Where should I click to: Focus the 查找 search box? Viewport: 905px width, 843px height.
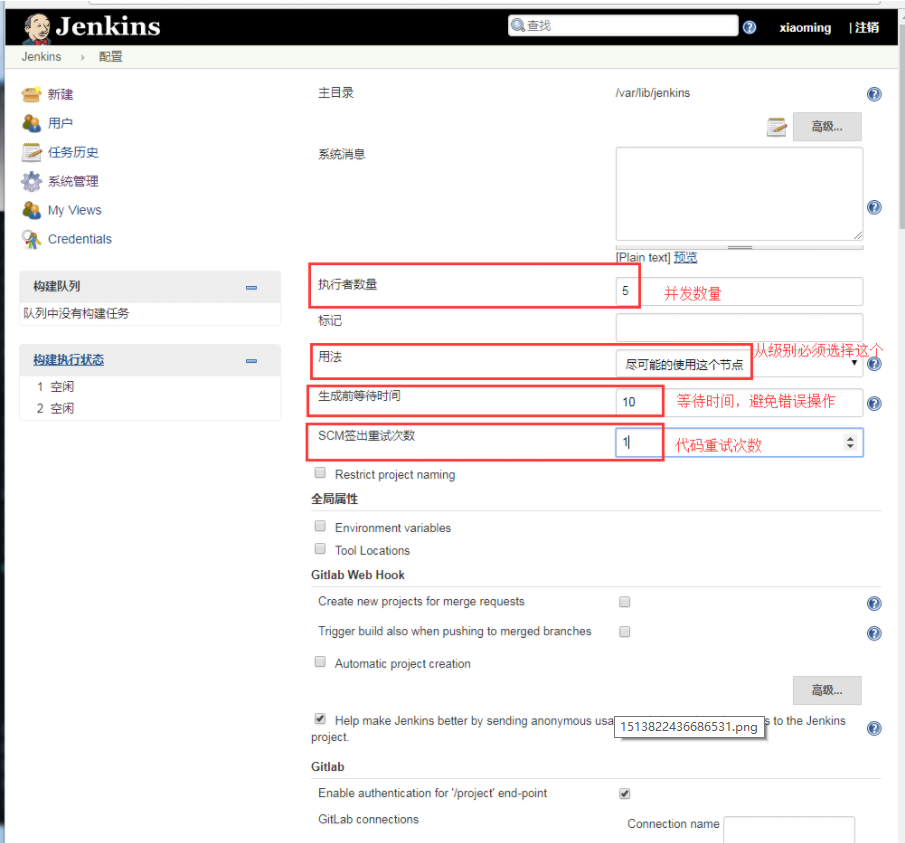[x=623, y=25]
